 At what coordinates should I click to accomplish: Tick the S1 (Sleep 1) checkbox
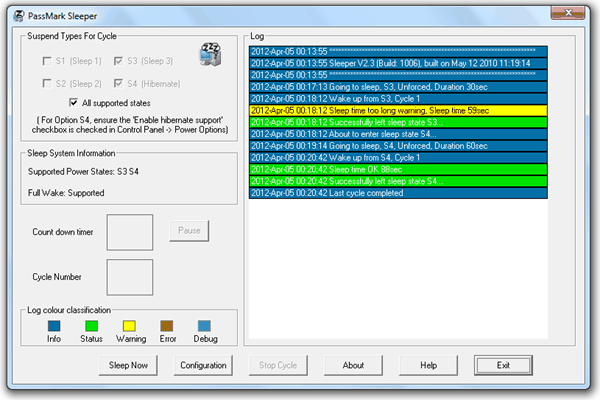coord(47,61)
